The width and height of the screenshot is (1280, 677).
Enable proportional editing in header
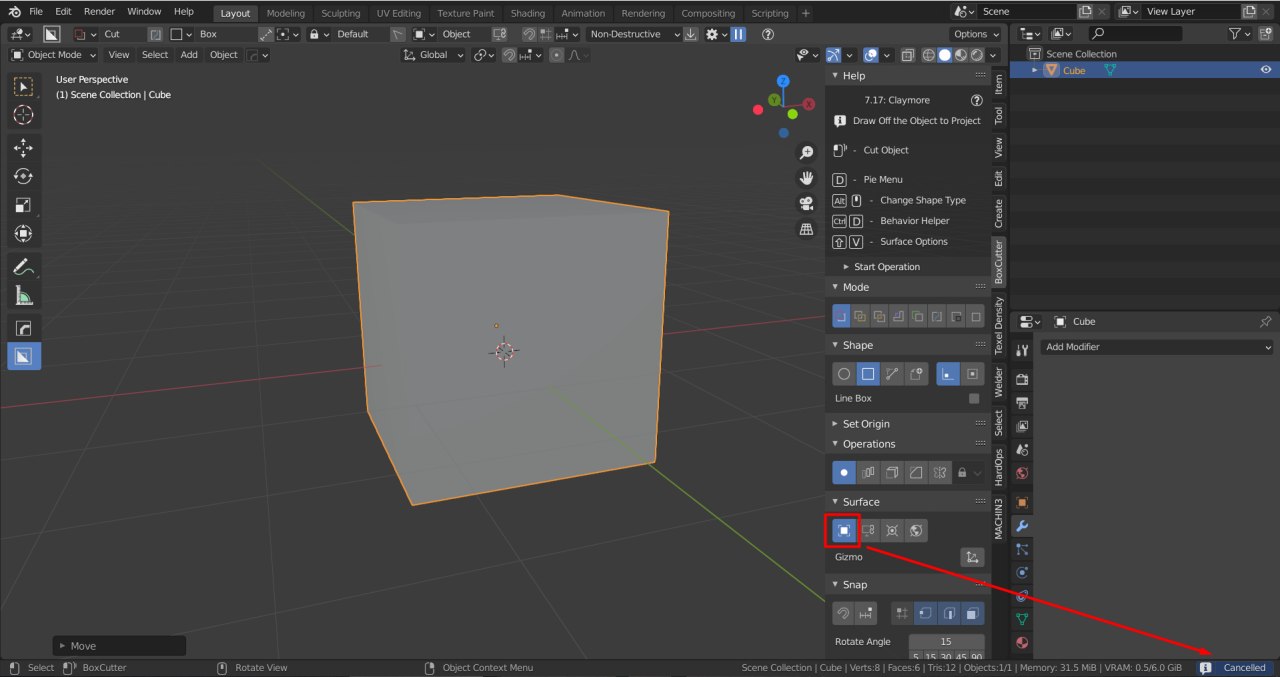[557, 55]
